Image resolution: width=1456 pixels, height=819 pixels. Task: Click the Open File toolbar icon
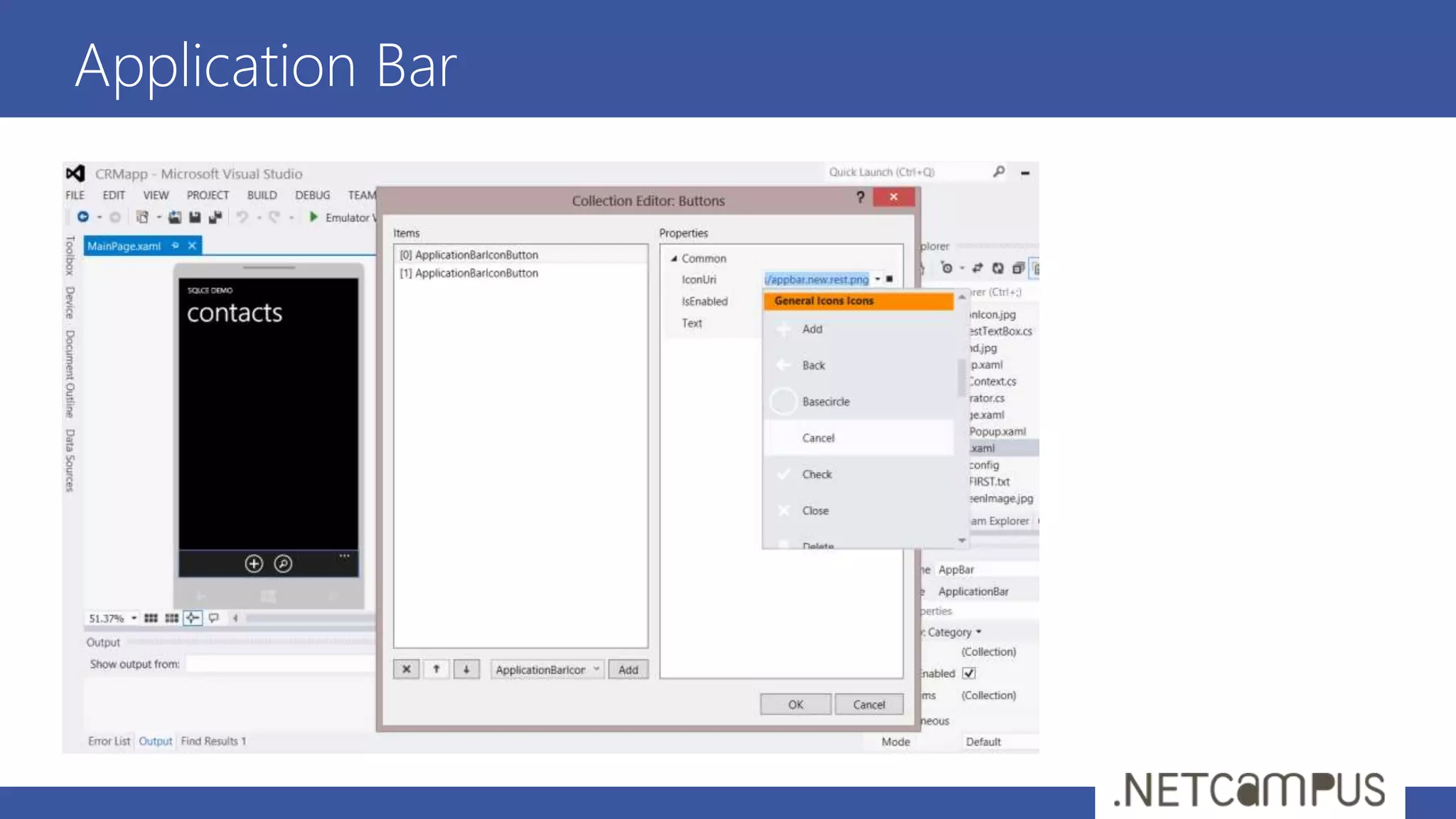pos(175,217)
